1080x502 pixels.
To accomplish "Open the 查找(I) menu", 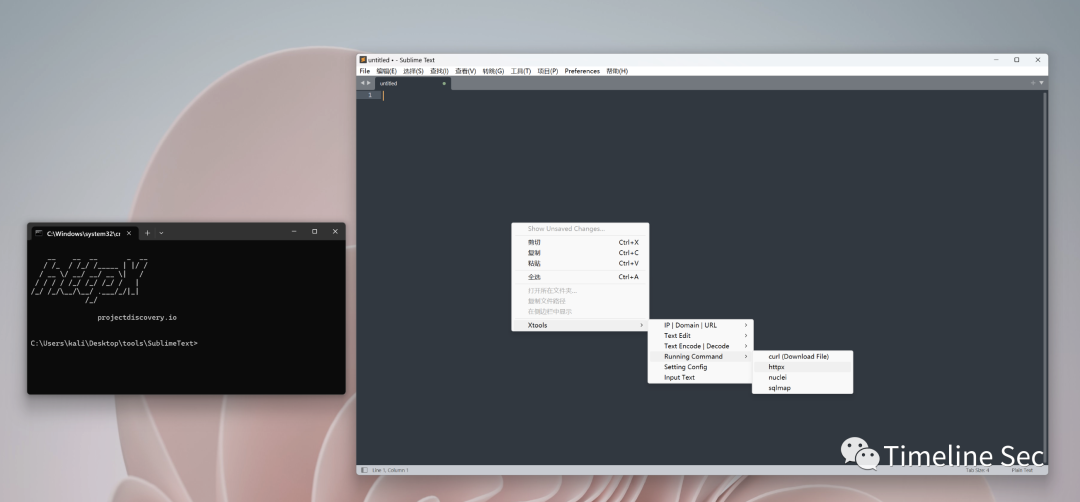I will coord(439,71).
